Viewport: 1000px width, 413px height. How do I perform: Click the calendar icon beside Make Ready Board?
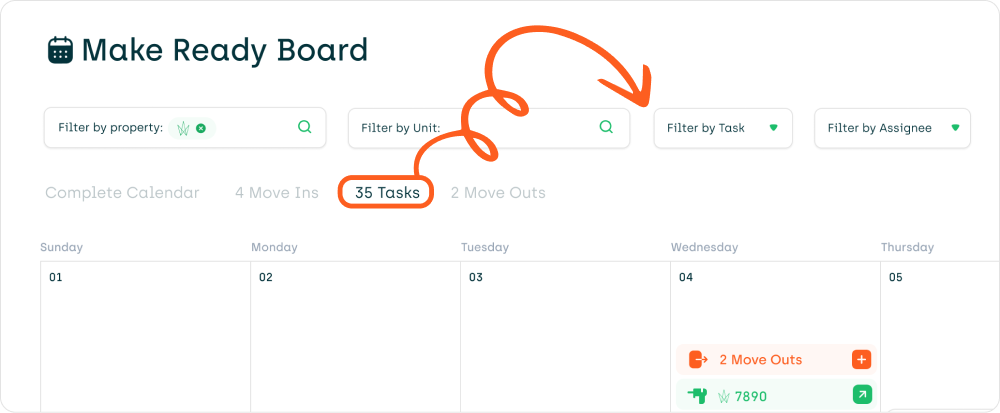[61, 50]
